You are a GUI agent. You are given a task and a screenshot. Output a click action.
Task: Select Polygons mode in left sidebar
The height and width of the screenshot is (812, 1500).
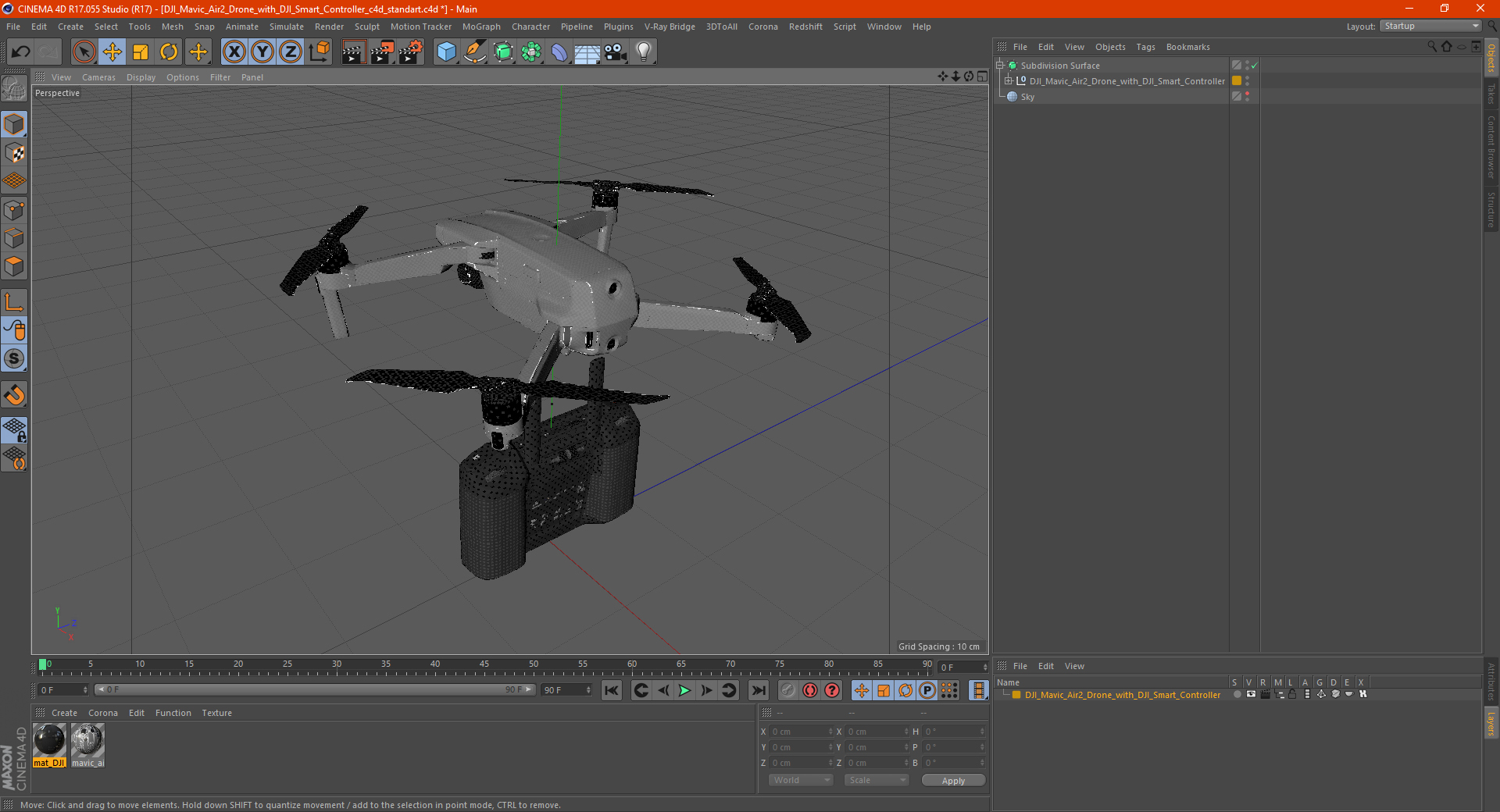(x=15, y=266)
